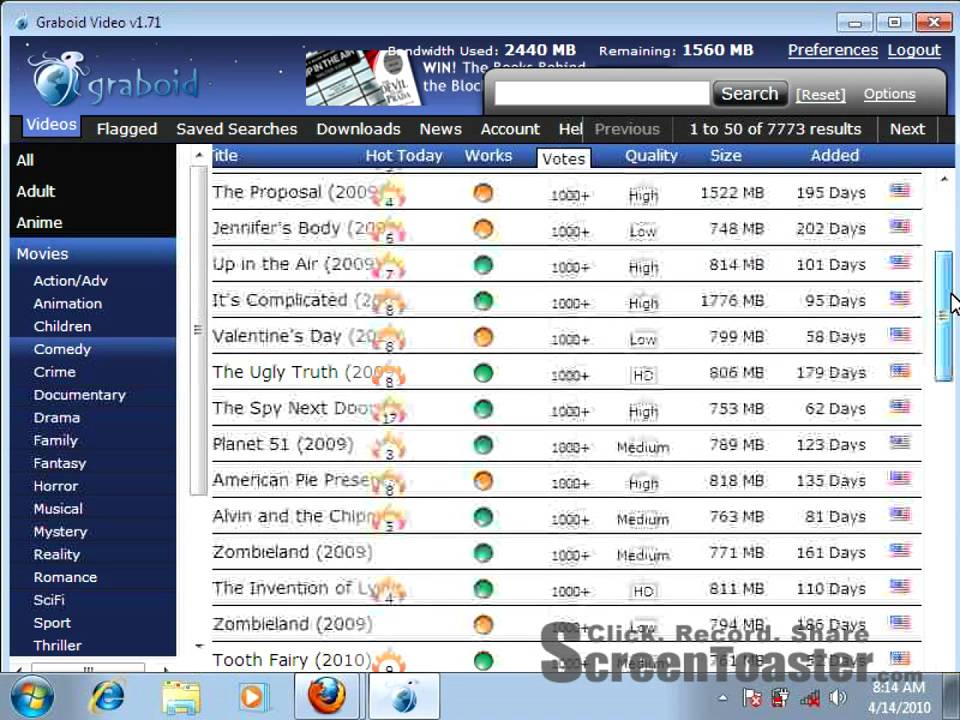Click the green Works dot for Tooth Fairy
Image resolution: width=960 pixels, height=720 pixels.
[483, 661]
